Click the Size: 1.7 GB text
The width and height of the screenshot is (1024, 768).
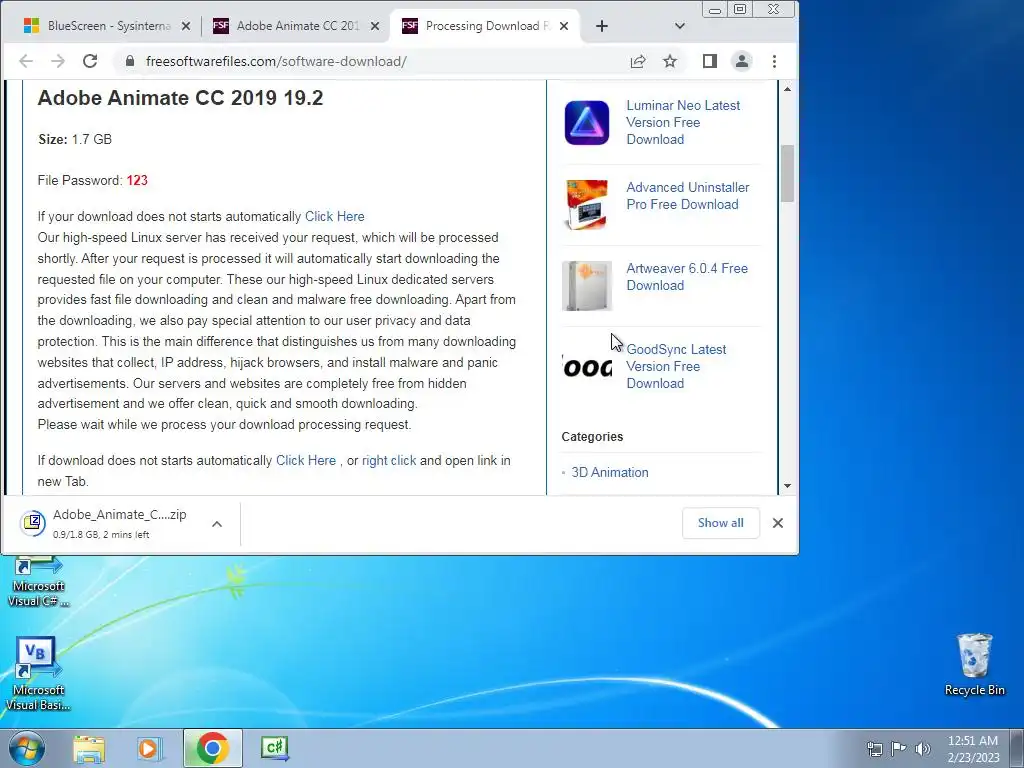tap(74, 139)
